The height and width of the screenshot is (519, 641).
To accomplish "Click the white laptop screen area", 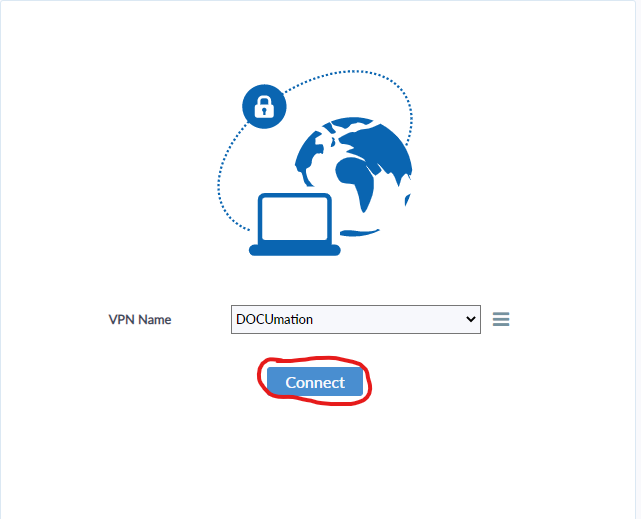I will point(294,219).
